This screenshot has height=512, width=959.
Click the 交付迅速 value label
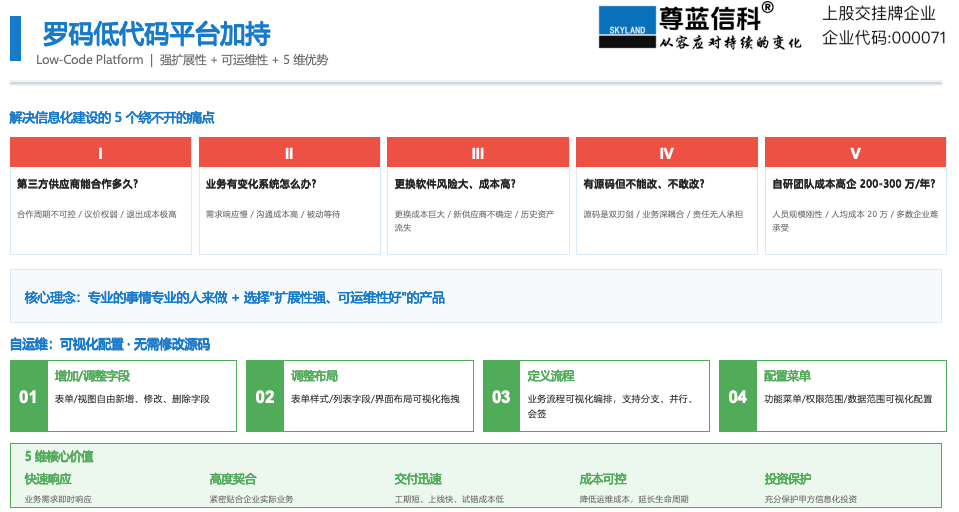click(x=418, y=479)
